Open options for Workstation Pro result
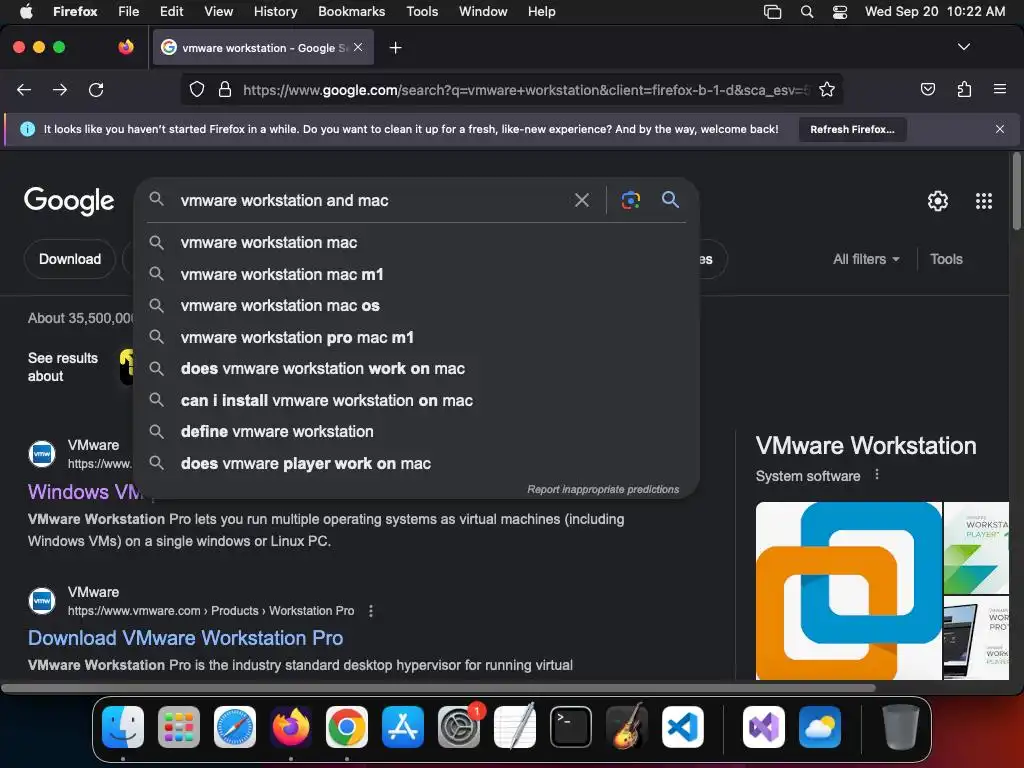Image resolution: width=1024 pixels, height=768 pixels. coord(371,611)
